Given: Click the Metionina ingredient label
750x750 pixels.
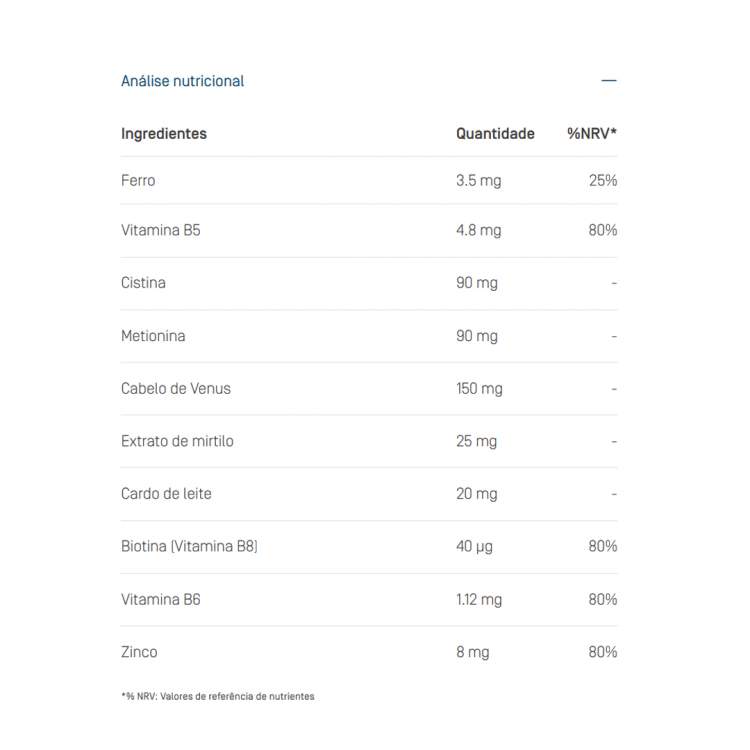Looking at the screenshot, I should pyautogui.click(x=153, y=336).
